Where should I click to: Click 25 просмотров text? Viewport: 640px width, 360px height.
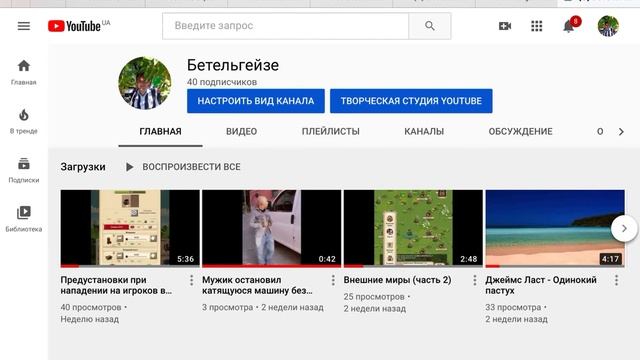coord(374,297)
